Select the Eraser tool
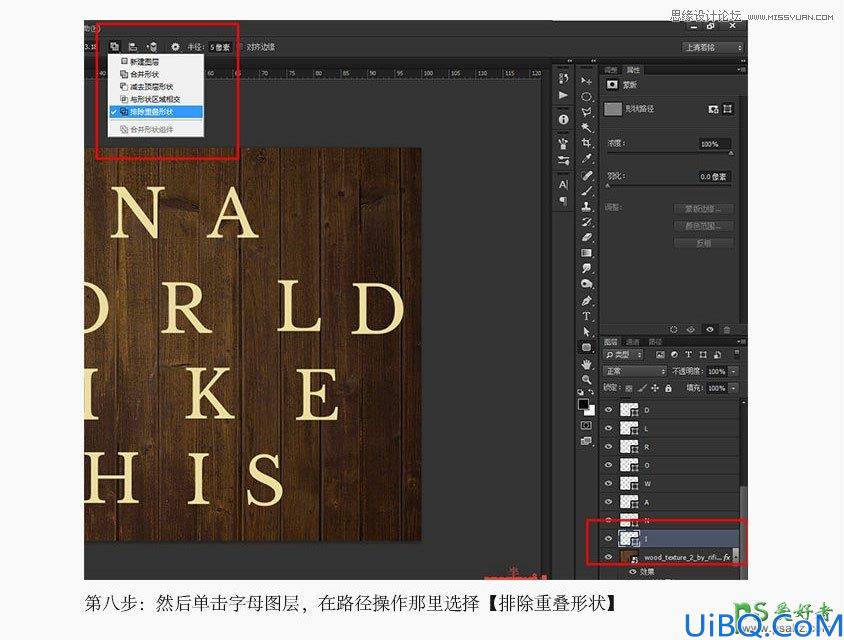The height and width of the screenshot is (640, 844). 586,237
